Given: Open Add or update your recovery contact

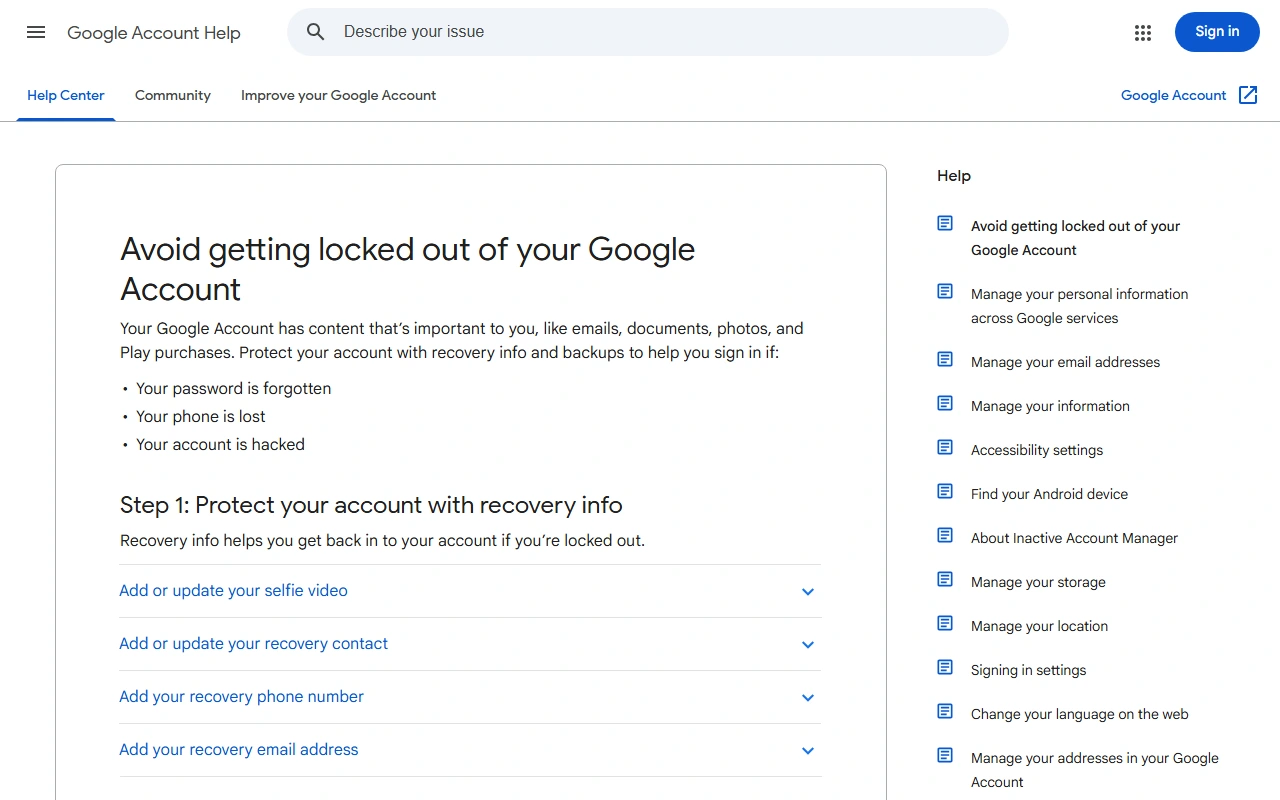Looking at the screenshot, I should point(254,644).
